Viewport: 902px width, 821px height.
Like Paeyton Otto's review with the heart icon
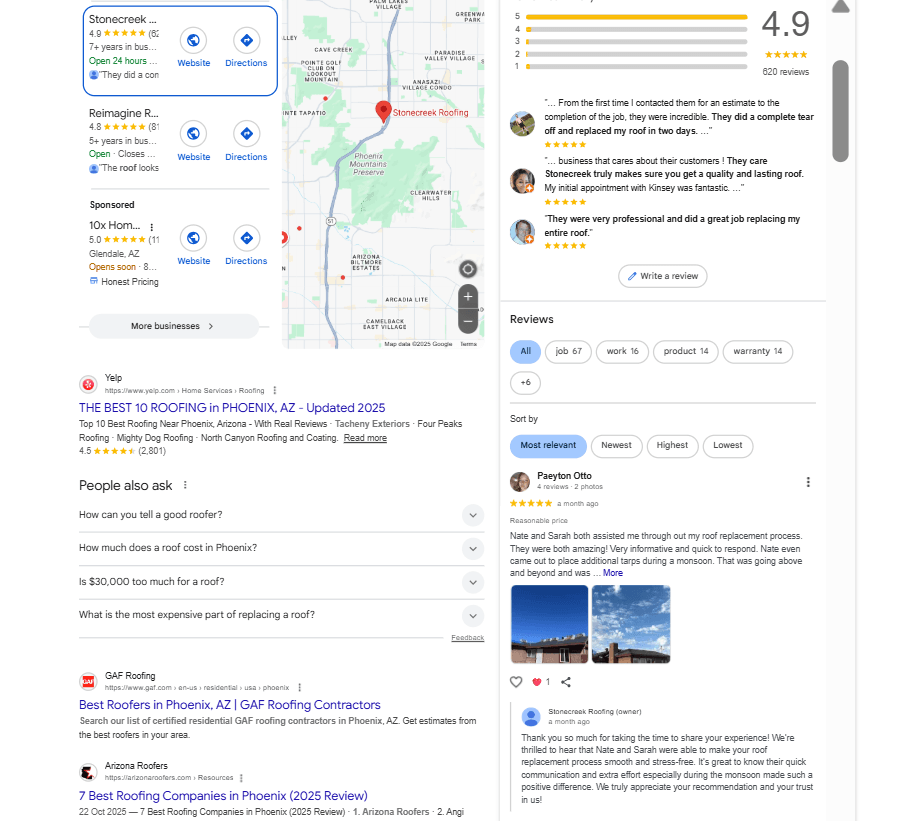point(516,681)
